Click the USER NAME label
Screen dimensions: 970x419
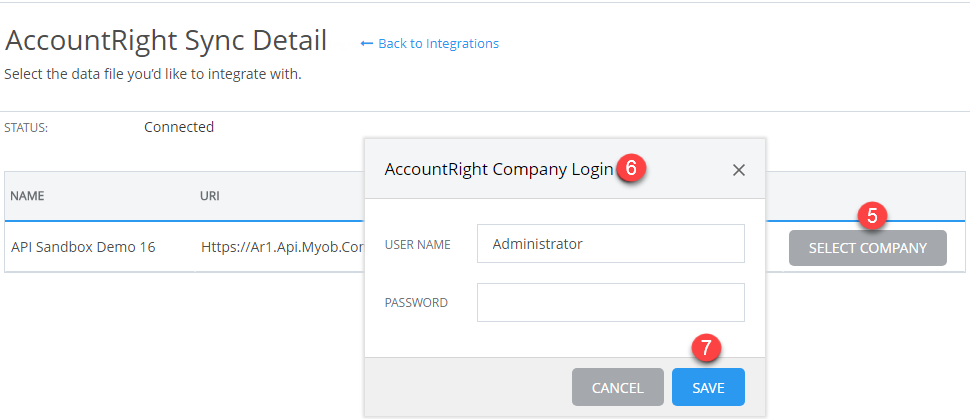pos(418,244)
